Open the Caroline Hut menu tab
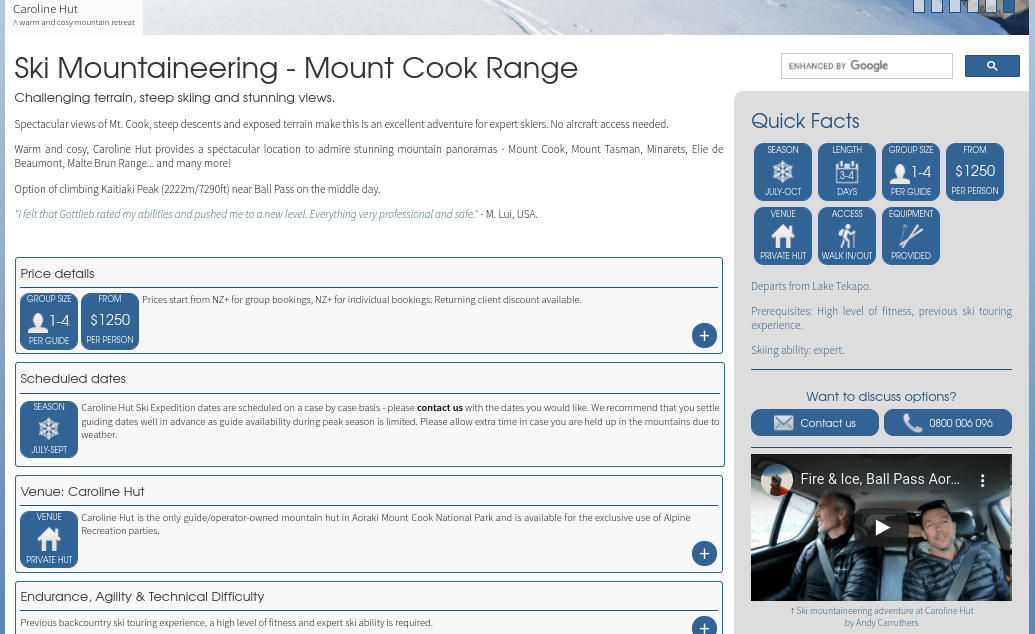This screenshot has height=634, width=1035. (x=73, y=16)
